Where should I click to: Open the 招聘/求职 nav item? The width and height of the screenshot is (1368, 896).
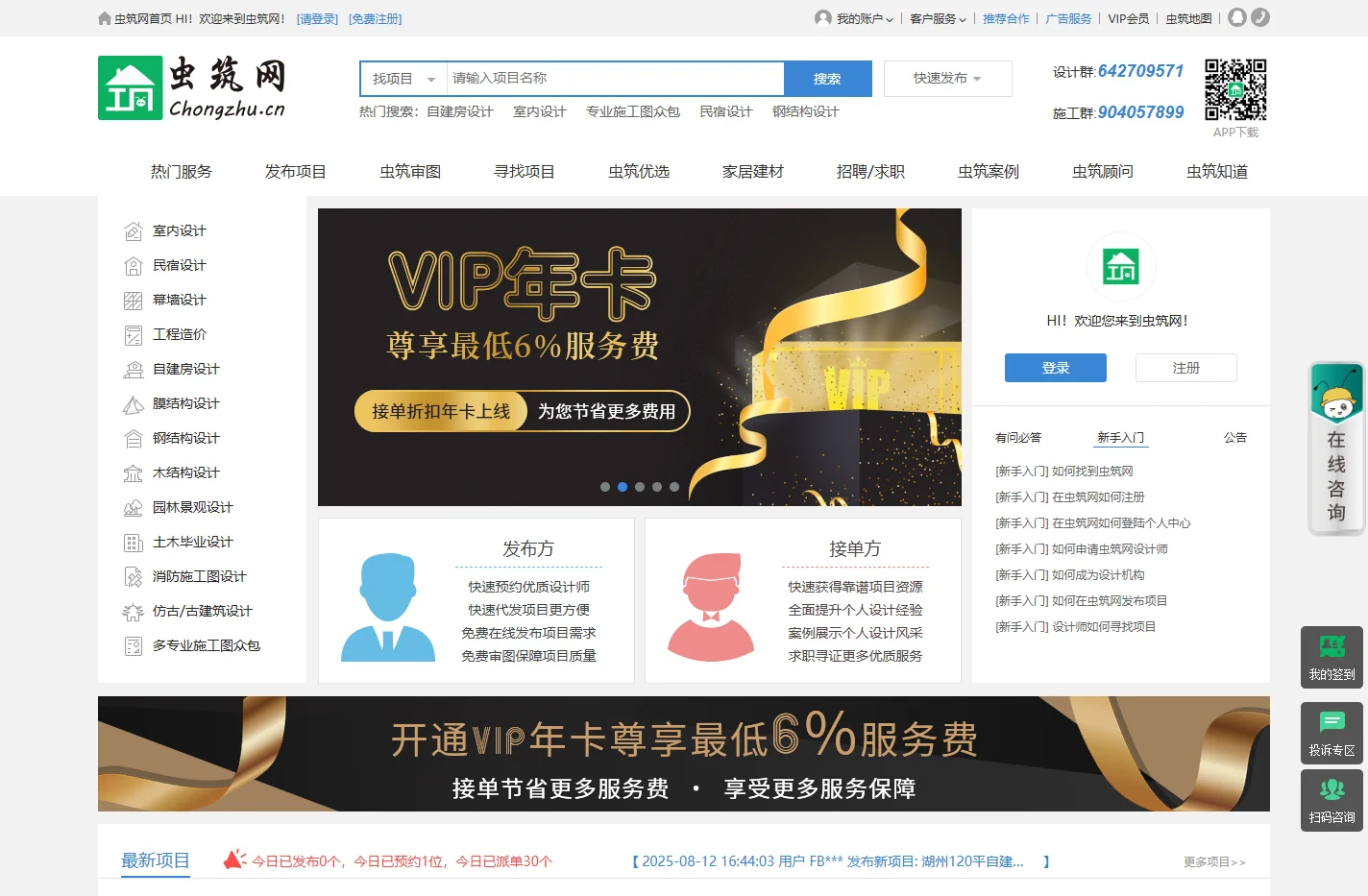870,172
